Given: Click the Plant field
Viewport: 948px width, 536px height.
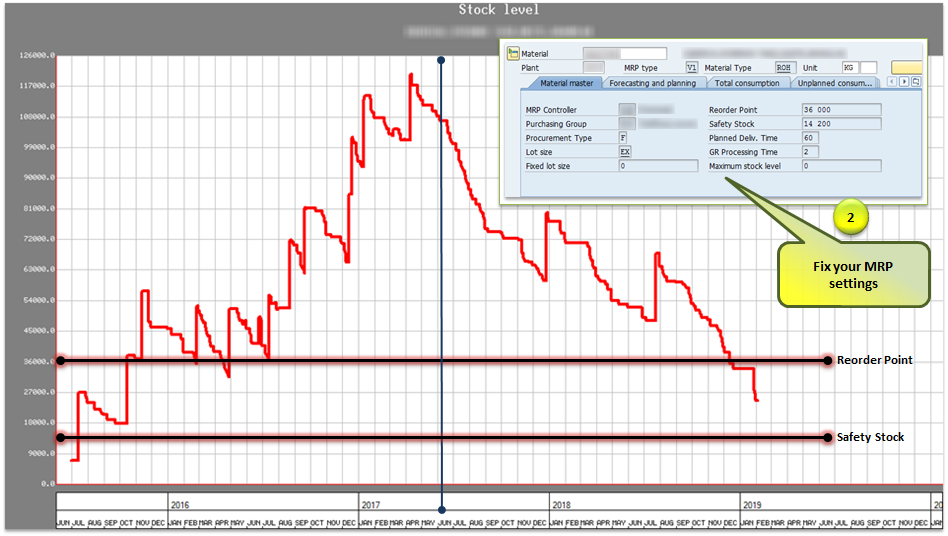Looking at the screenshot, I should pyautogui.click(x=594, y=68).
